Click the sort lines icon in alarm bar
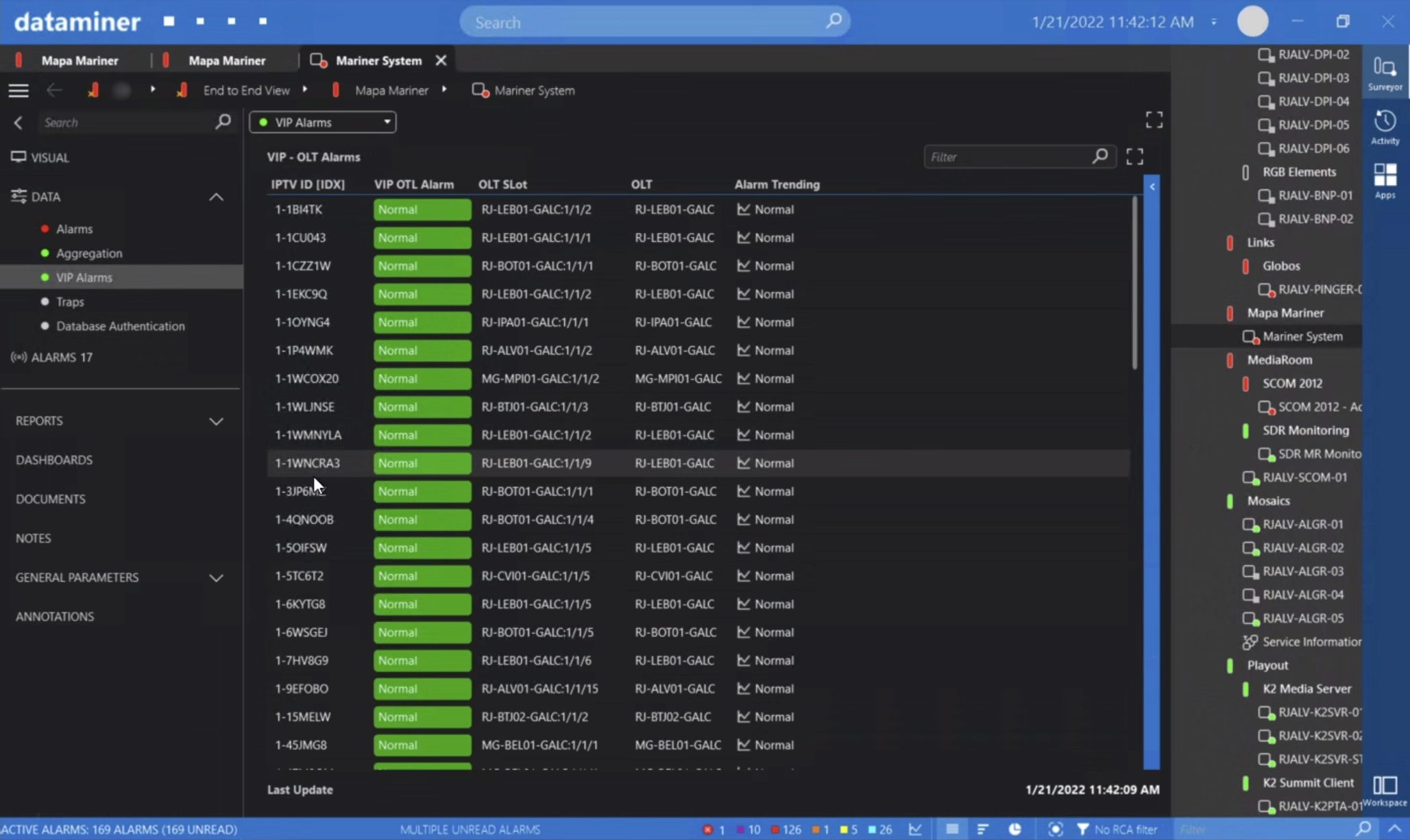 [982, 829]
